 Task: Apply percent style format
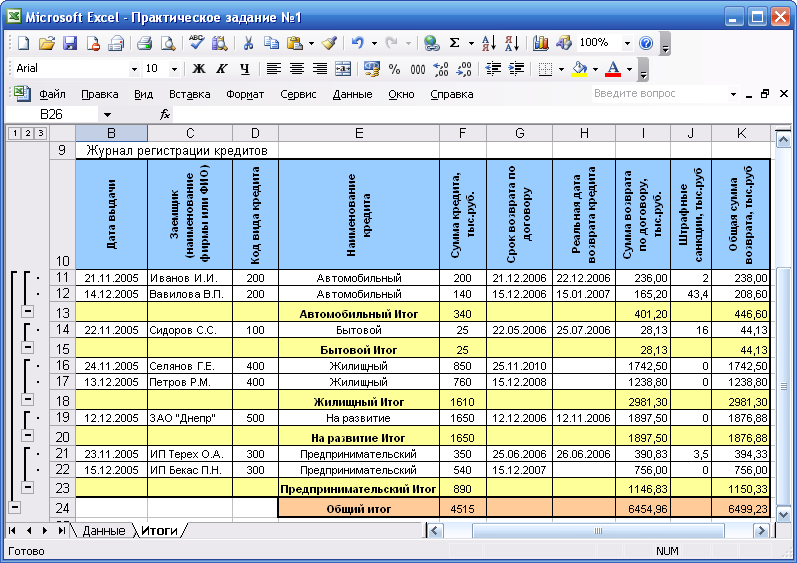[394, 69]
